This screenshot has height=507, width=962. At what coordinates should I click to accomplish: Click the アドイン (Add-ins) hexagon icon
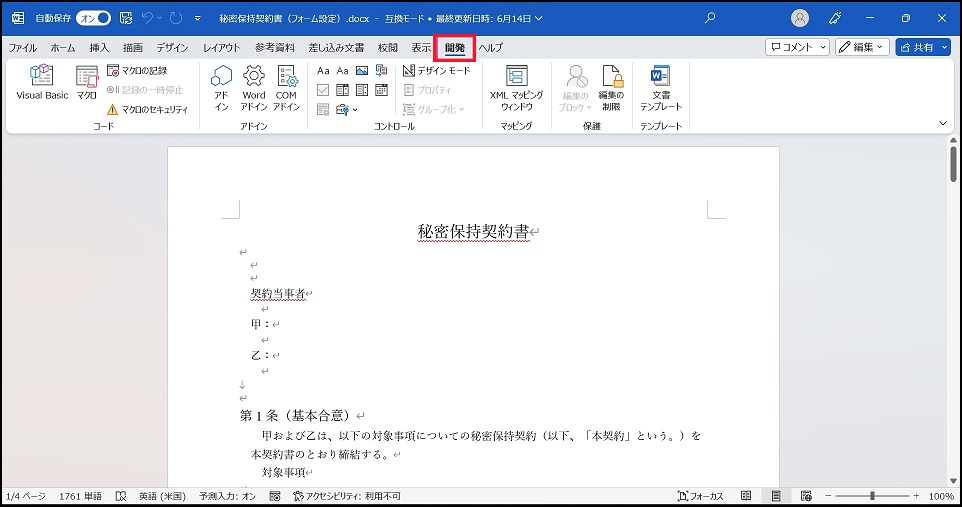[221, 88]
